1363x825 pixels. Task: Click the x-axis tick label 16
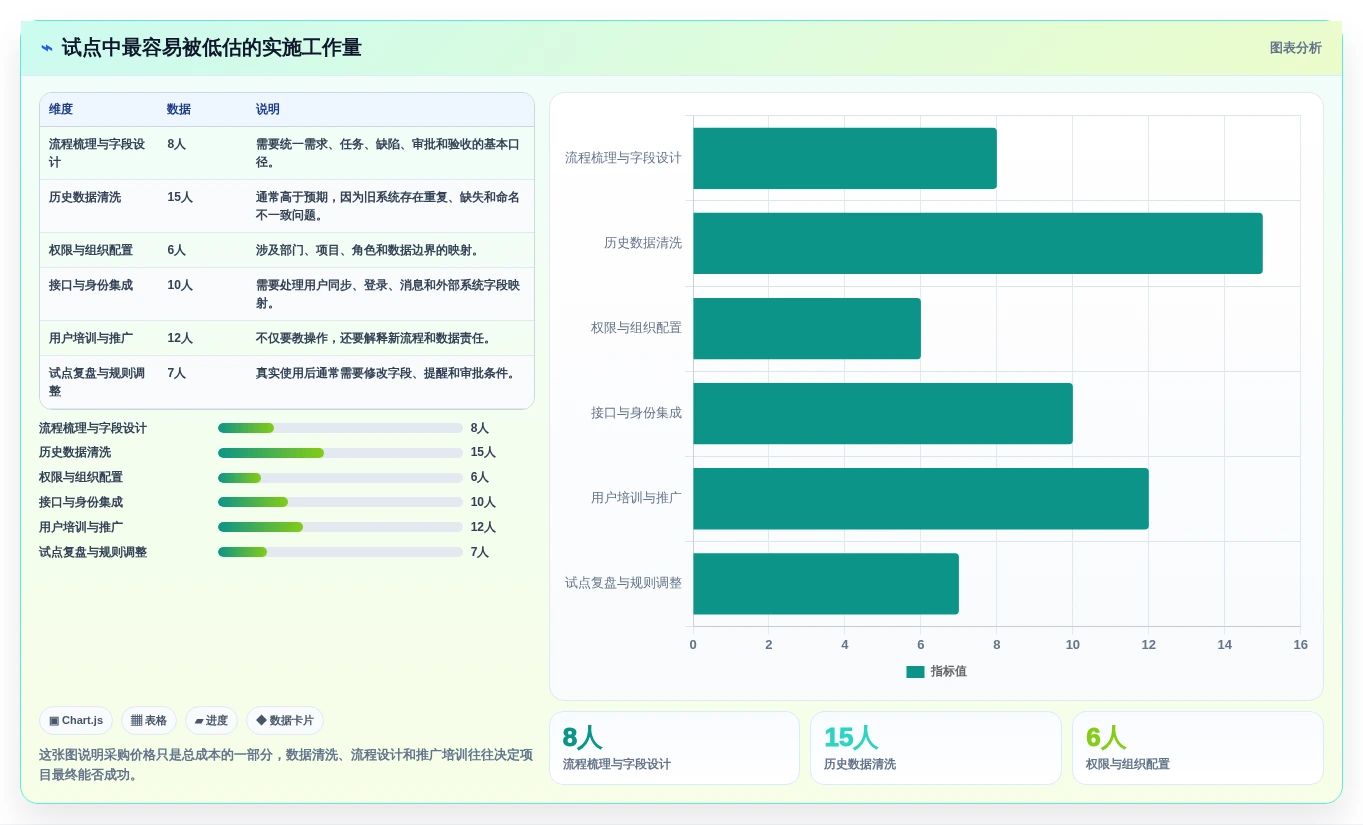click(x=1300, y=645)
